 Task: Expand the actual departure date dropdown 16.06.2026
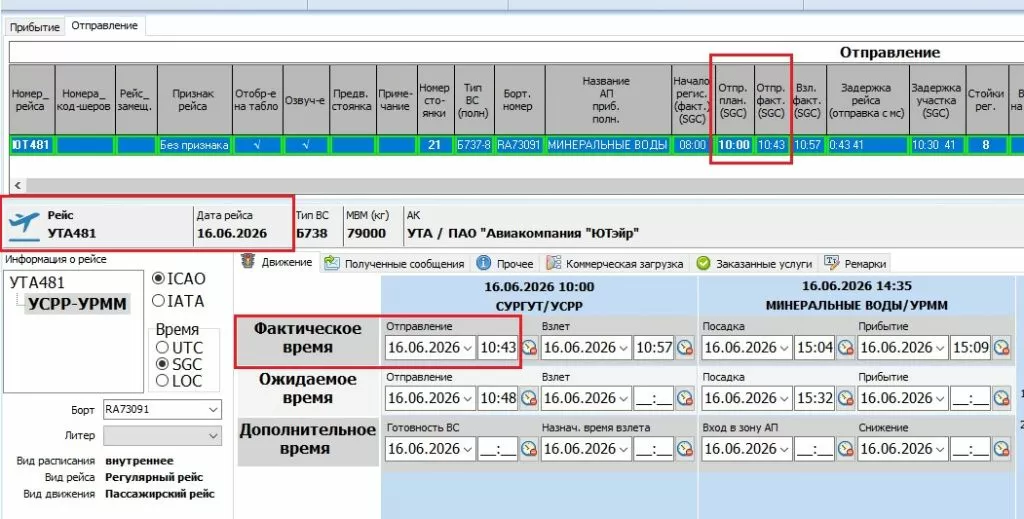coord(467,348)
